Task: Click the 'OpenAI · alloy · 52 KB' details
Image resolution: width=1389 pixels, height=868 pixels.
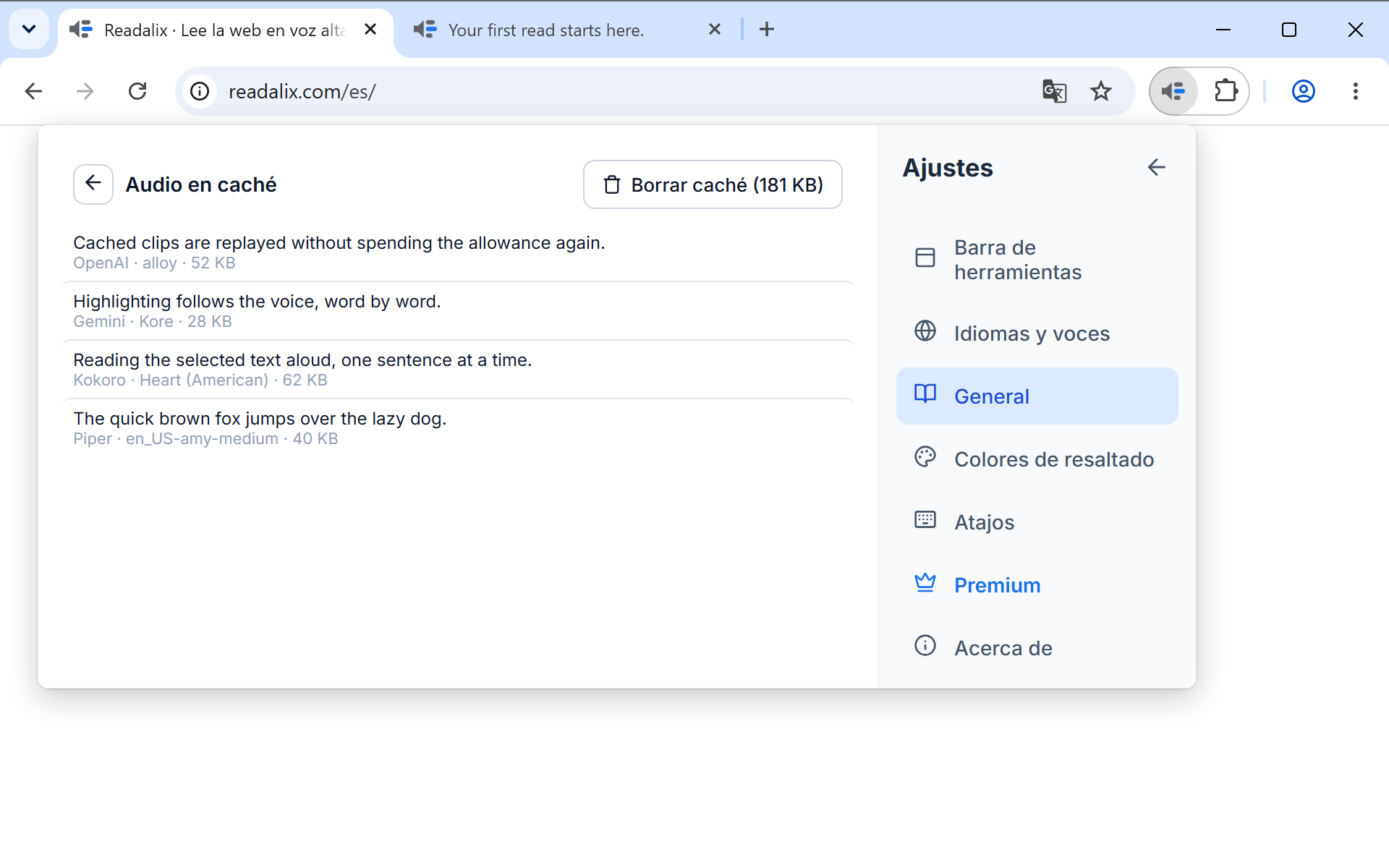Action: [154, 263]
